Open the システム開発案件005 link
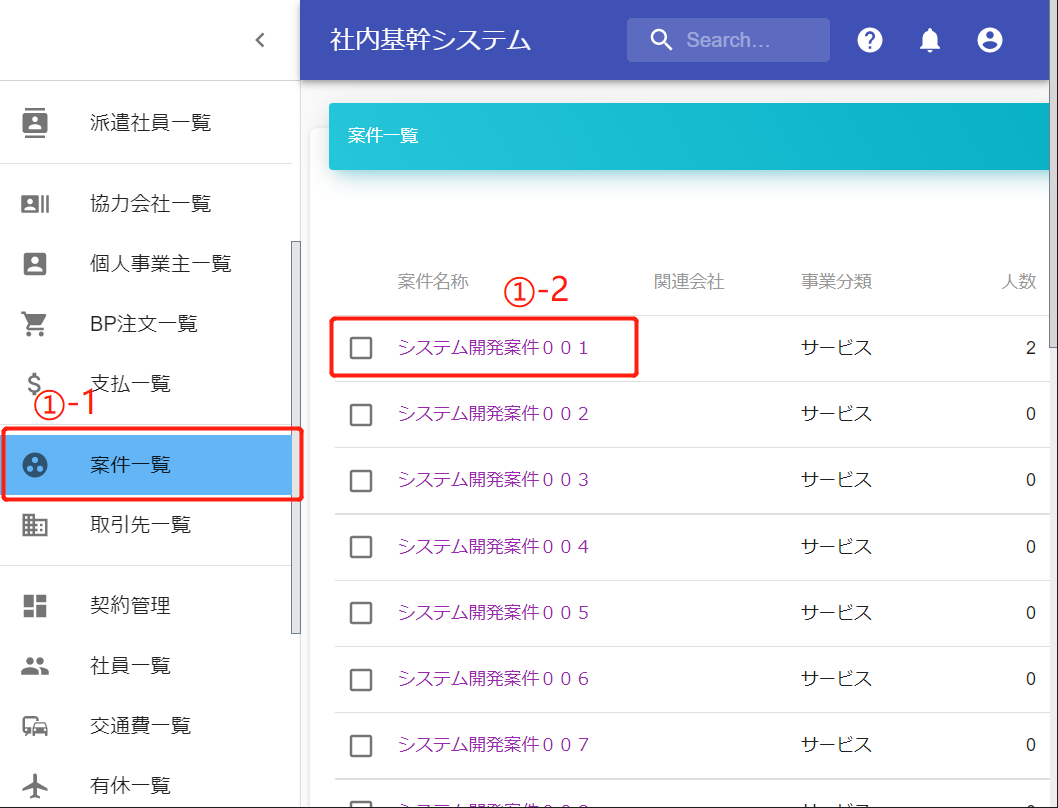 pyautogui.click(x=493, y=613)
